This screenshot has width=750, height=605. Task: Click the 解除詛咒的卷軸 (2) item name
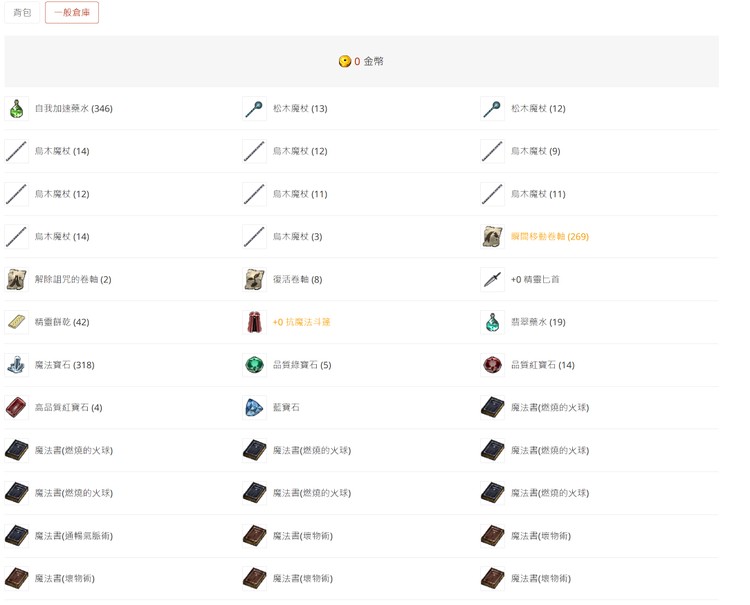73,280
